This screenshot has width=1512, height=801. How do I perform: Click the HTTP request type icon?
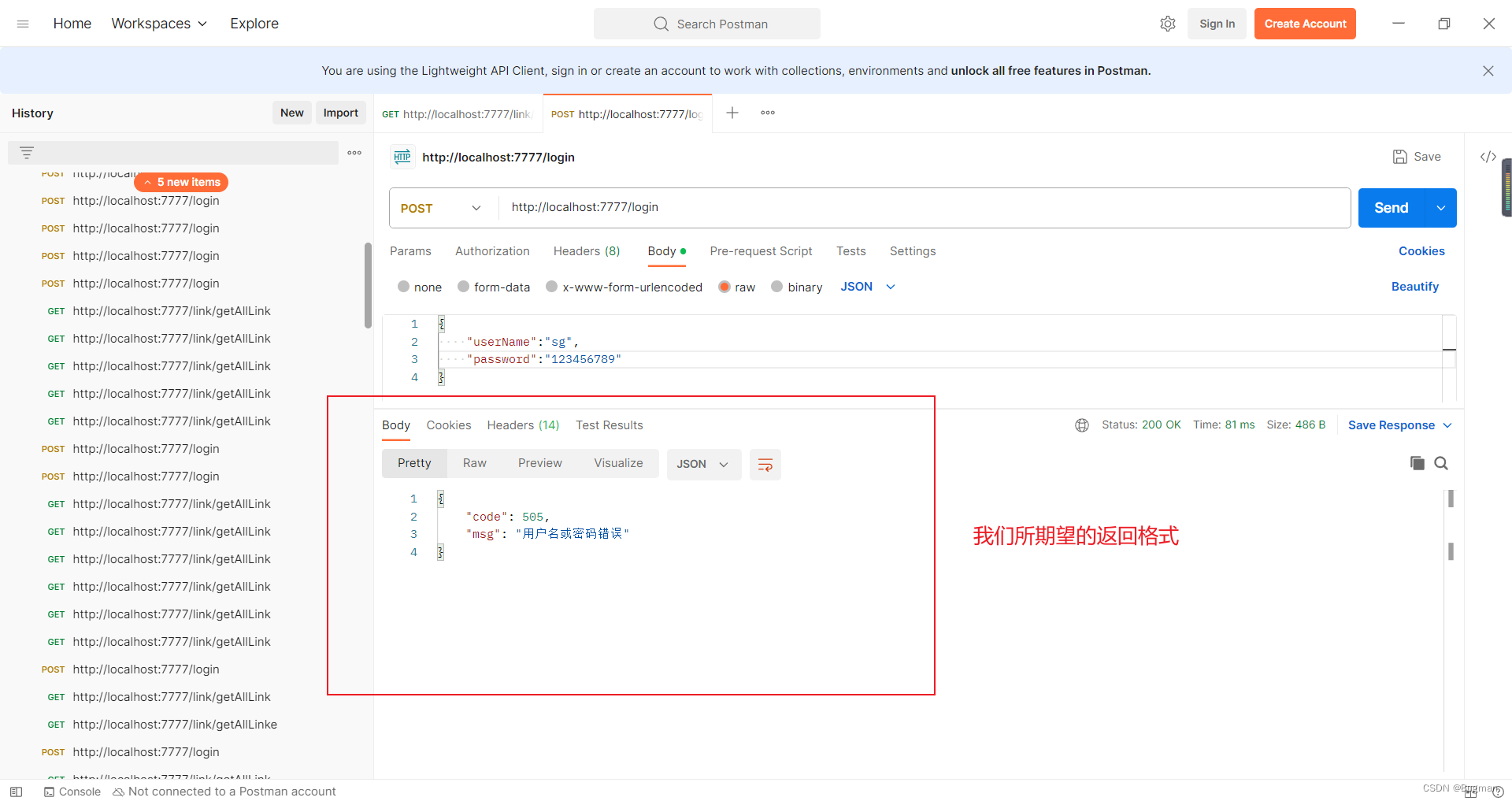pyautogui.click(x=402, y=157)
